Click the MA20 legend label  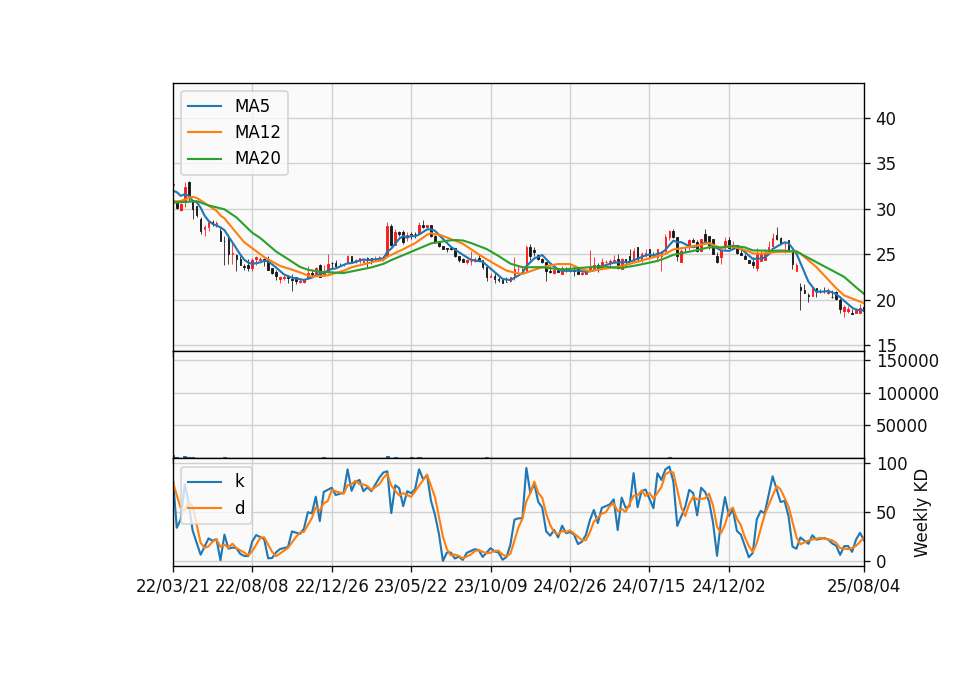(x=258, y=158)
